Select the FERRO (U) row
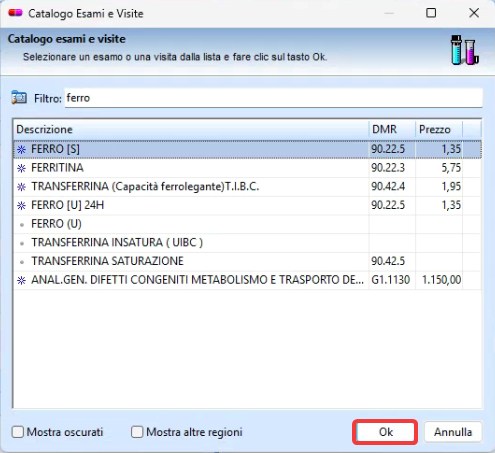Screen dimensions: 495x453 (x=247, y=224)
